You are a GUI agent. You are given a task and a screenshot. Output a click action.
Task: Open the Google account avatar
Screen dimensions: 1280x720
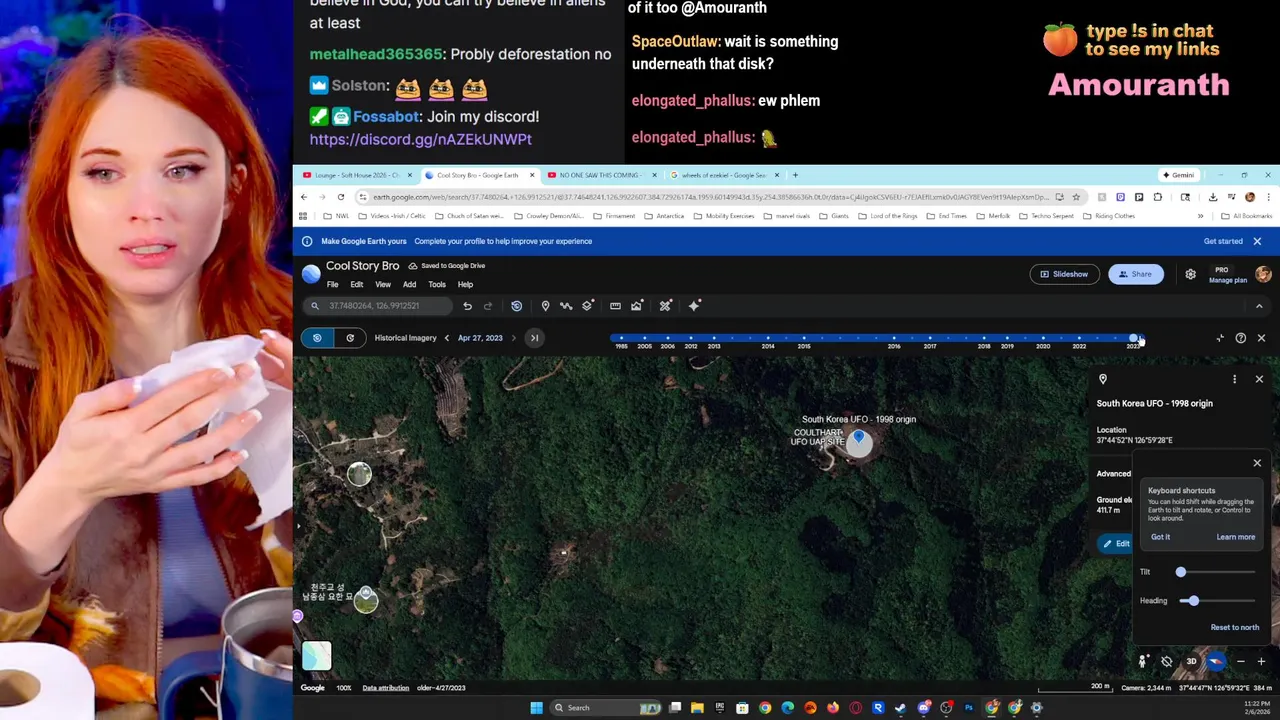click(1263, 274)
